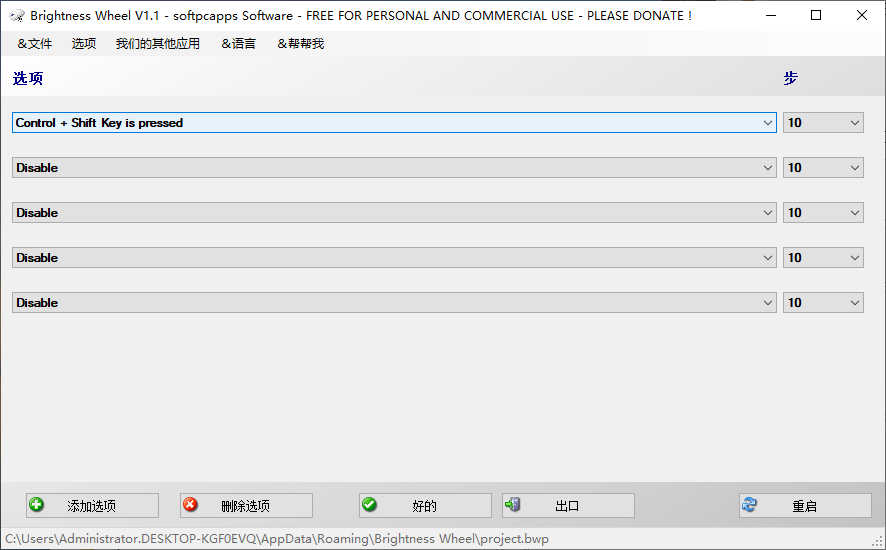Click the green checkmark icon on 好的

pos(369,505)
